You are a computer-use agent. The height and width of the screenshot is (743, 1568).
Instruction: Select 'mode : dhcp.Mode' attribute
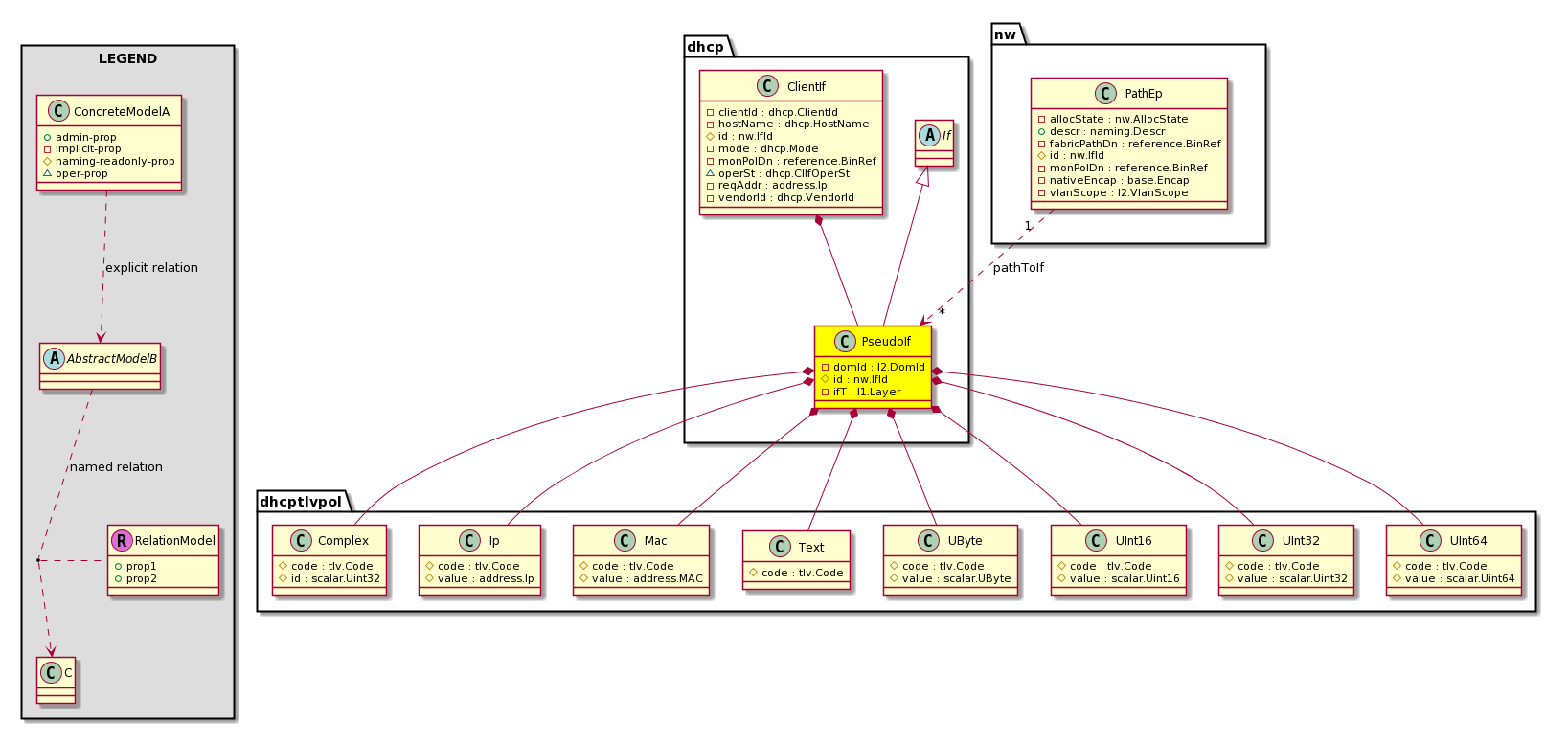(768, 149)
